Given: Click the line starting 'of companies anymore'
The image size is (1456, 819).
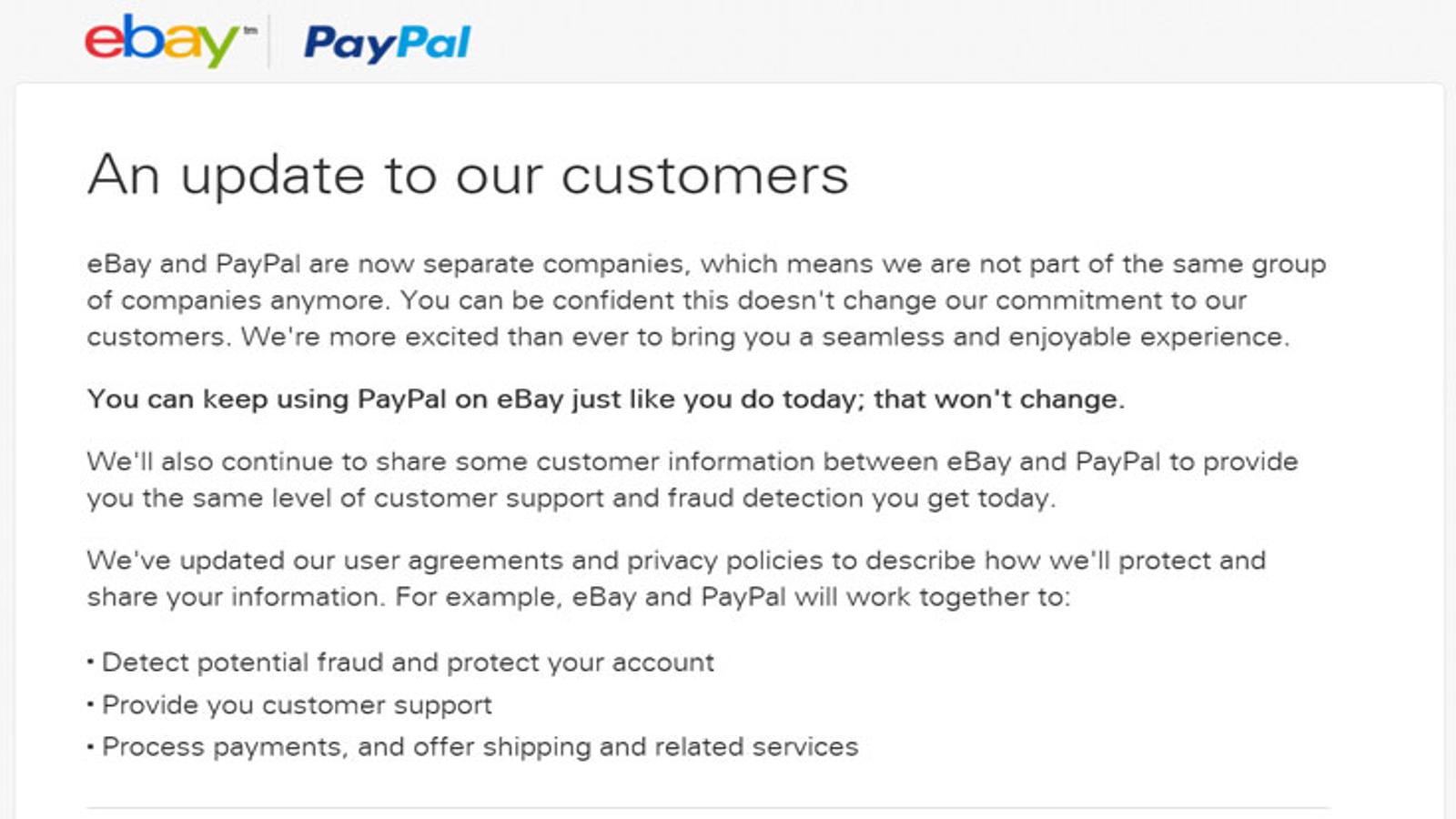Looking at the screenshot, I should (667, 300).
